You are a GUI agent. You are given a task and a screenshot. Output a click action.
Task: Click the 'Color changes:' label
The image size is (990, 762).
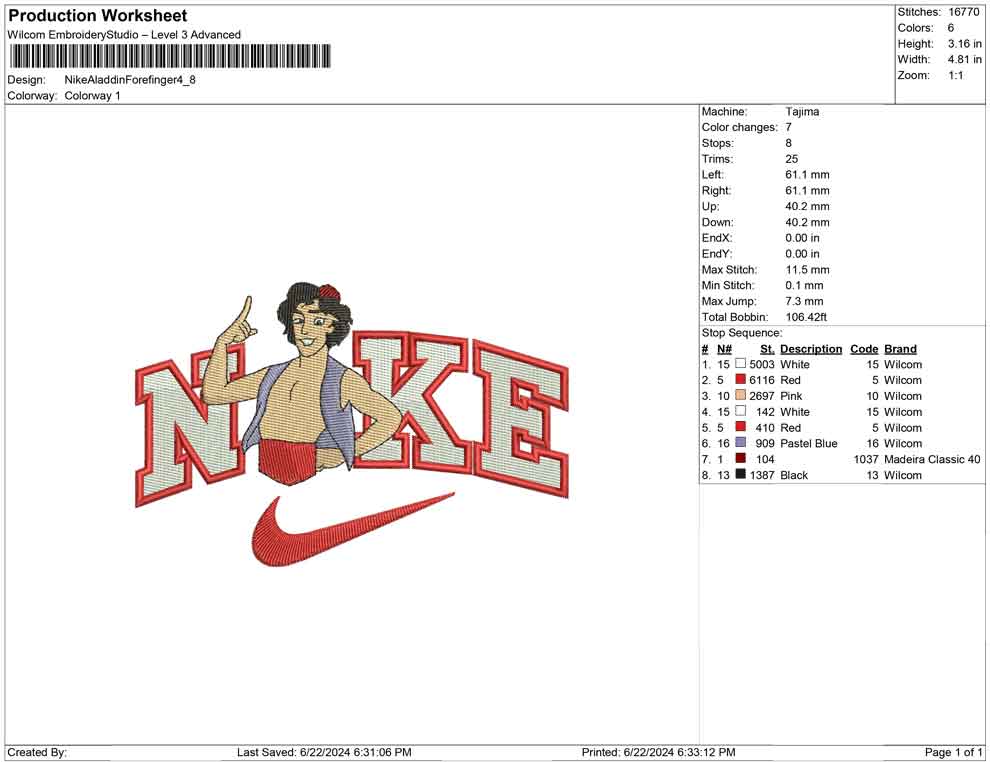pos(739,128)
